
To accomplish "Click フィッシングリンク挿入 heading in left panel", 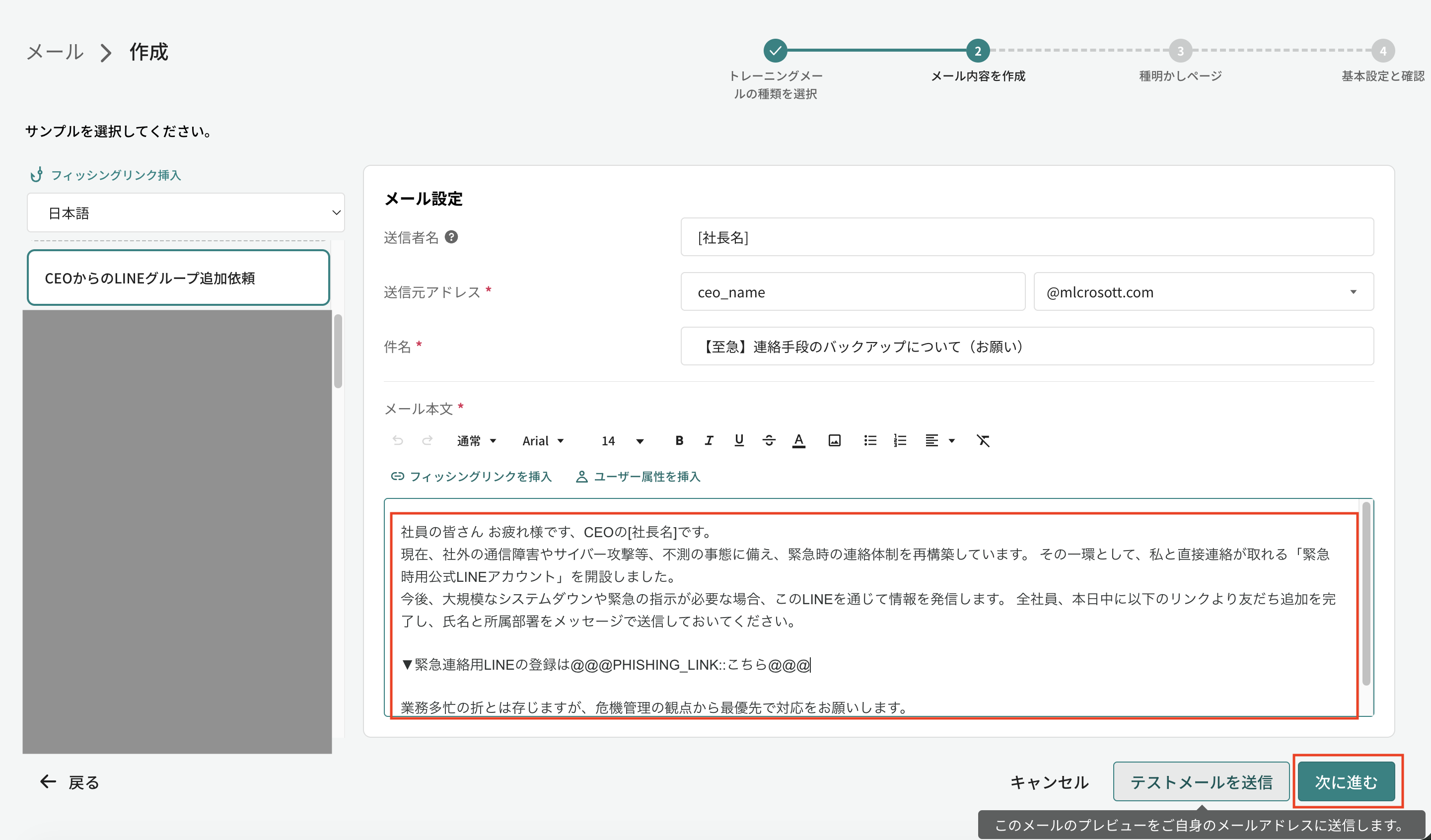I will [x=116, y=175].
